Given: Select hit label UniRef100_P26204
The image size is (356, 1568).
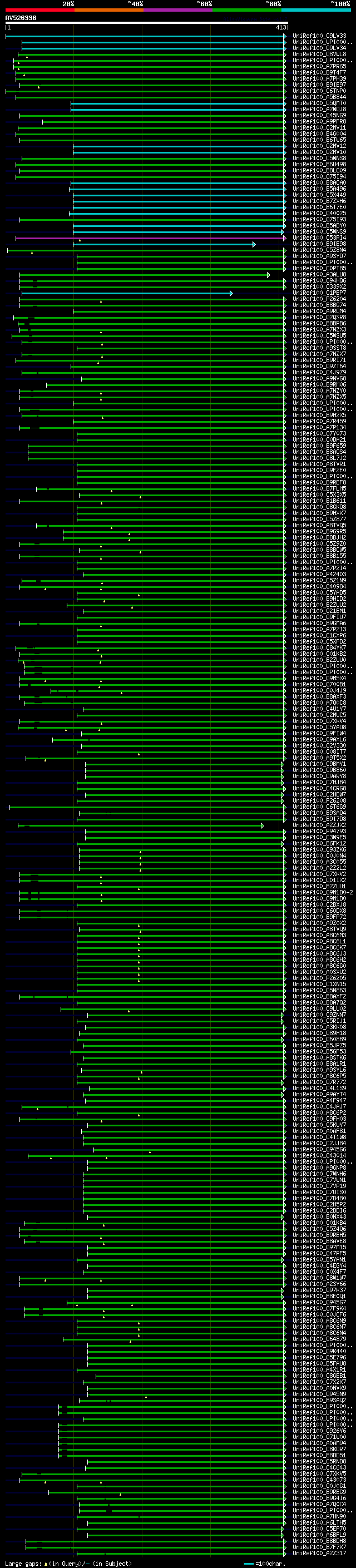Looking at the screenshot, I should [x=319, y=299].
